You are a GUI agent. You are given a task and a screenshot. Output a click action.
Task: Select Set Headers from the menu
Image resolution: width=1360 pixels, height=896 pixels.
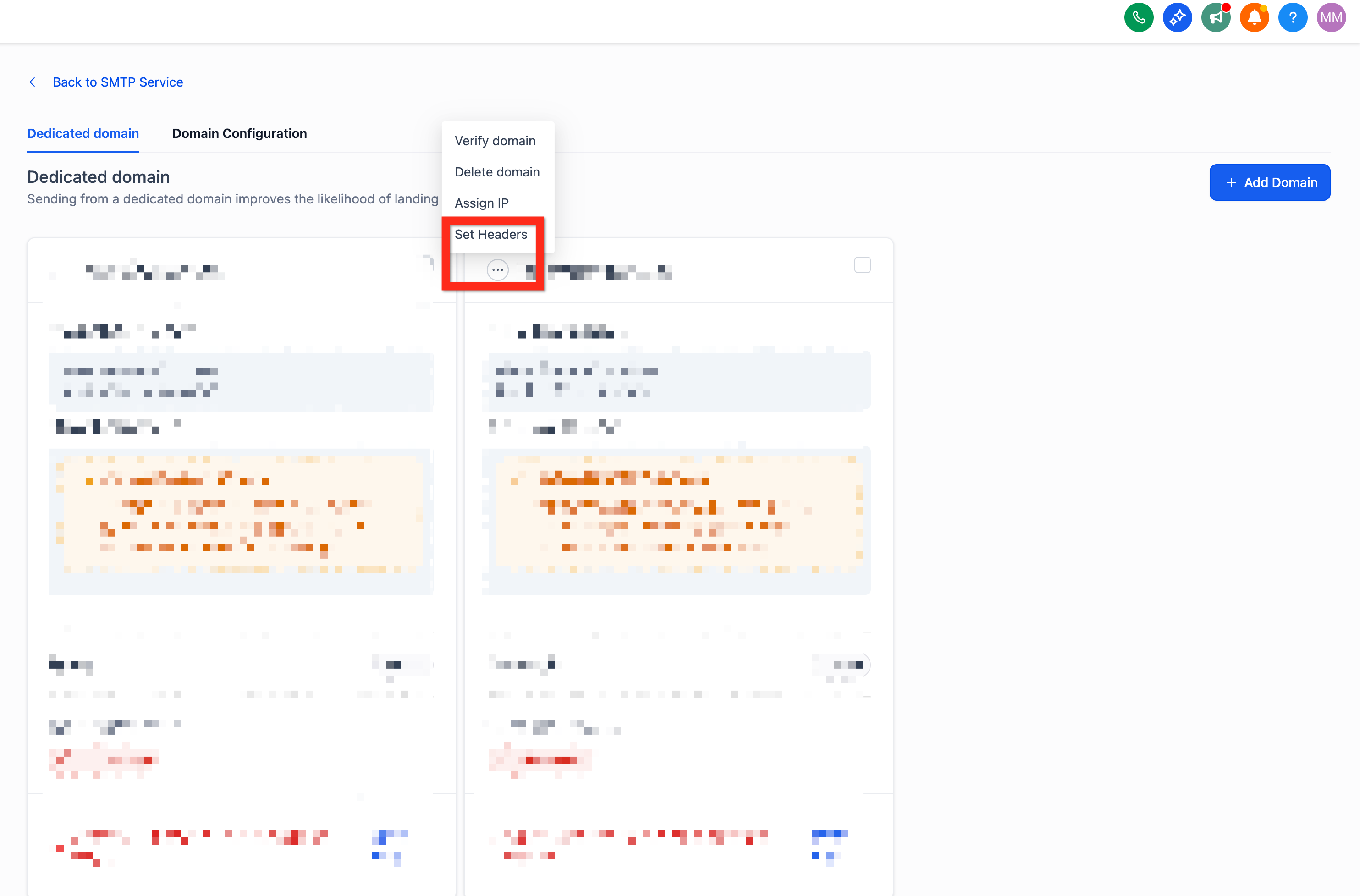point(491,234)
